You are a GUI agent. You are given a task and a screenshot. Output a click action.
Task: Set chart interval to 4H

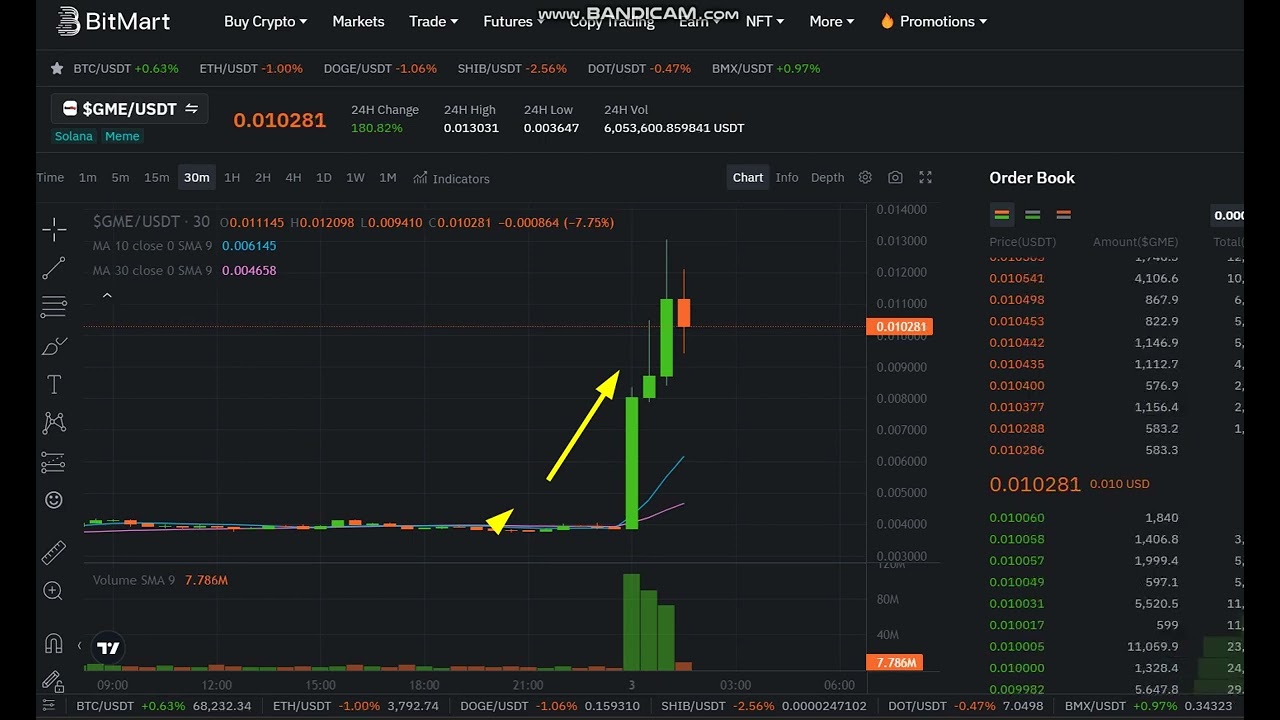[293, 177]
